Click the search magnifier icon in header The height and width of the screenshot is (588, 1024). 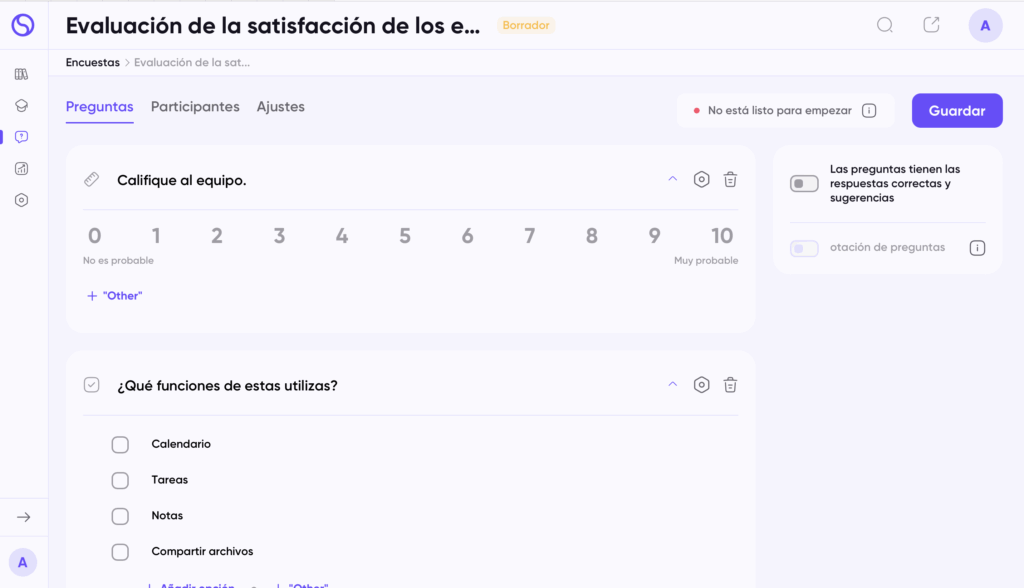coord(884,26)
